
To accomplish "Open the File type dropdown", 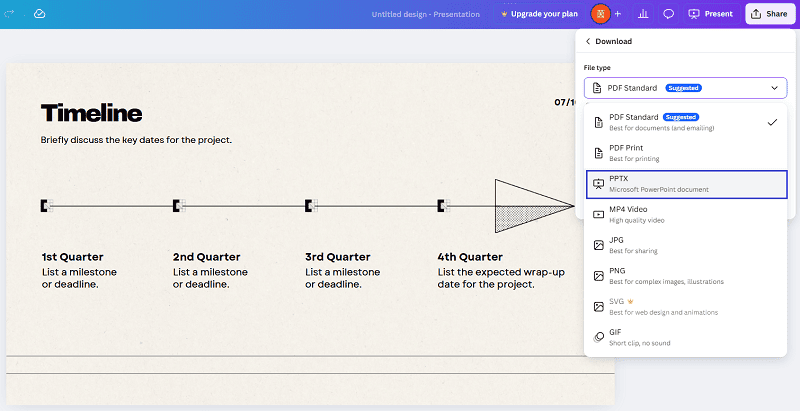I will coord(685,88).
